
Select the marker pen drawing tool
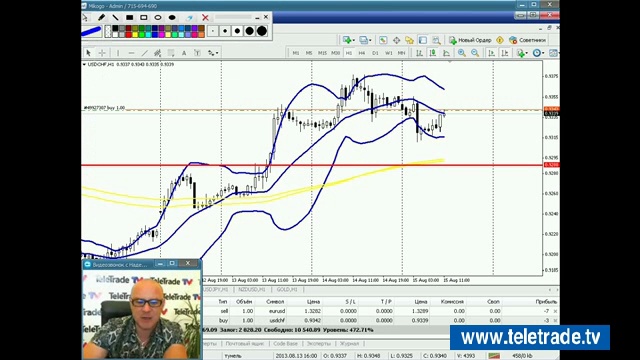pyautogui.click(x=101, y=18)
